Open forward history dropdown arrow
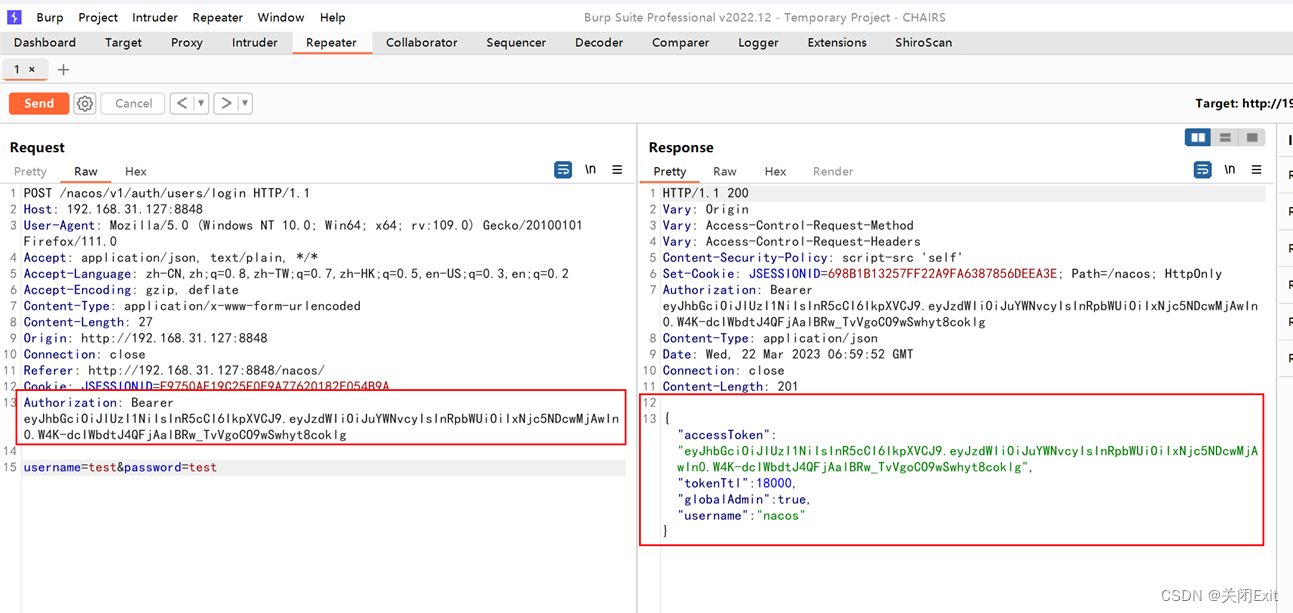This screenshot has width=1293, height=613. click(x=245, y=103)
